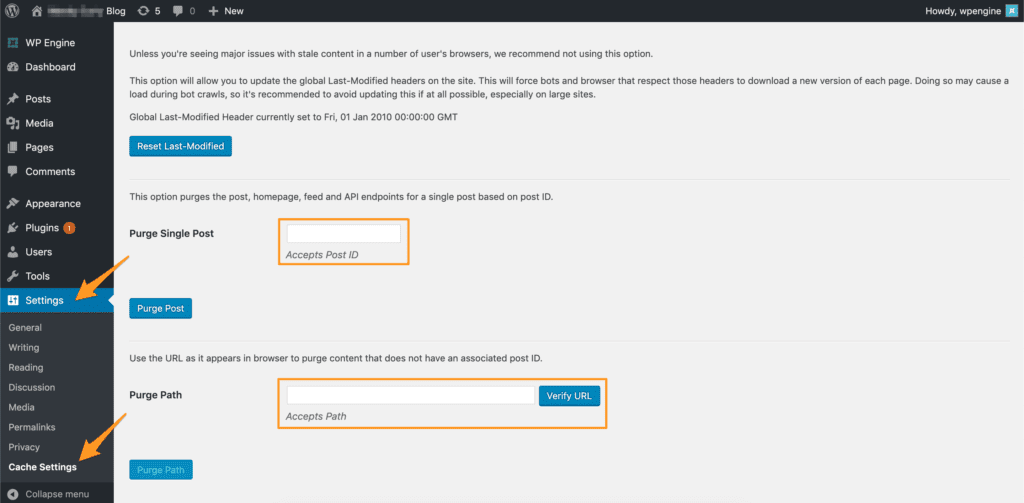Click the WordPress logo icon
The height and width of the screenshot is (503, 1024).
coord(12,10)
